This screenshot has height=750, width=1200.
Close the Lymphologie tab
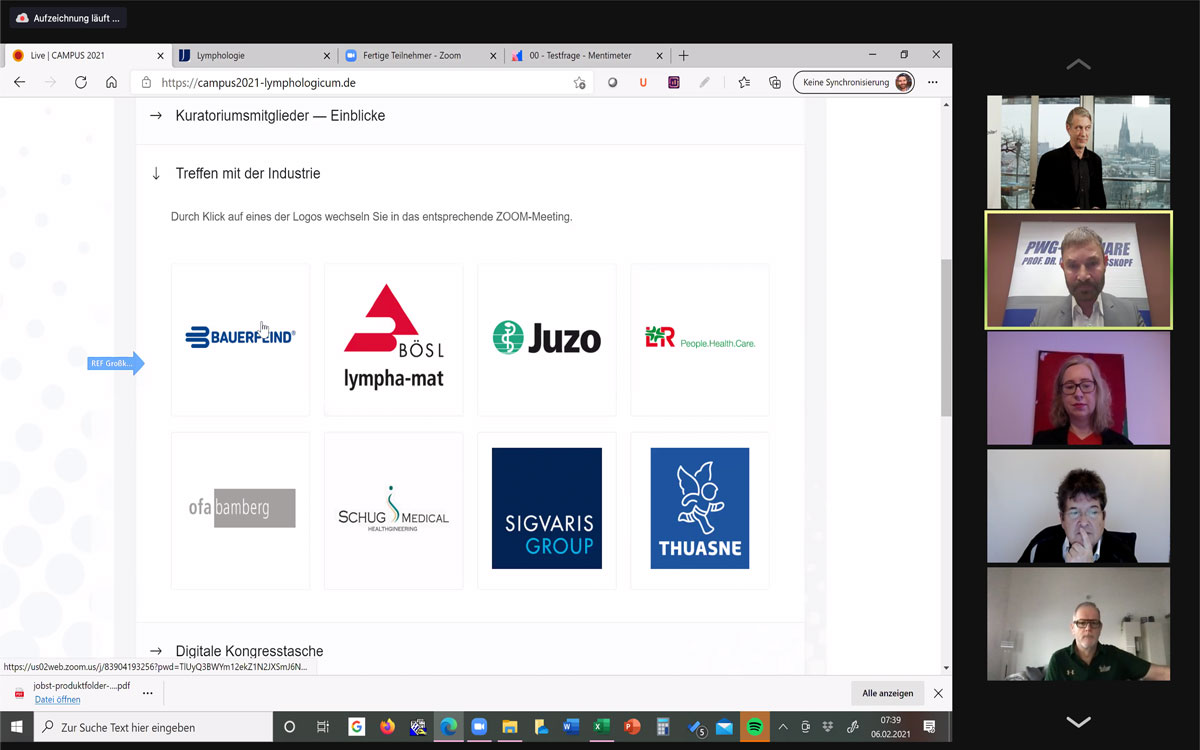pos(326,55)
